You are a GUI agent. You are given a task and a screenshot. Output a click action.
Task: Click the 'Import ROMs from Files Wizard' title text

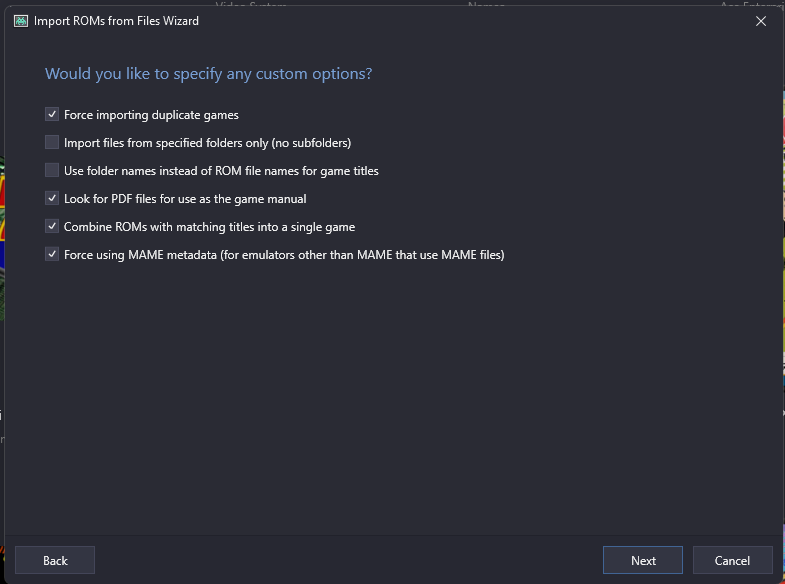pyautogui.click(x=116, y=21)
